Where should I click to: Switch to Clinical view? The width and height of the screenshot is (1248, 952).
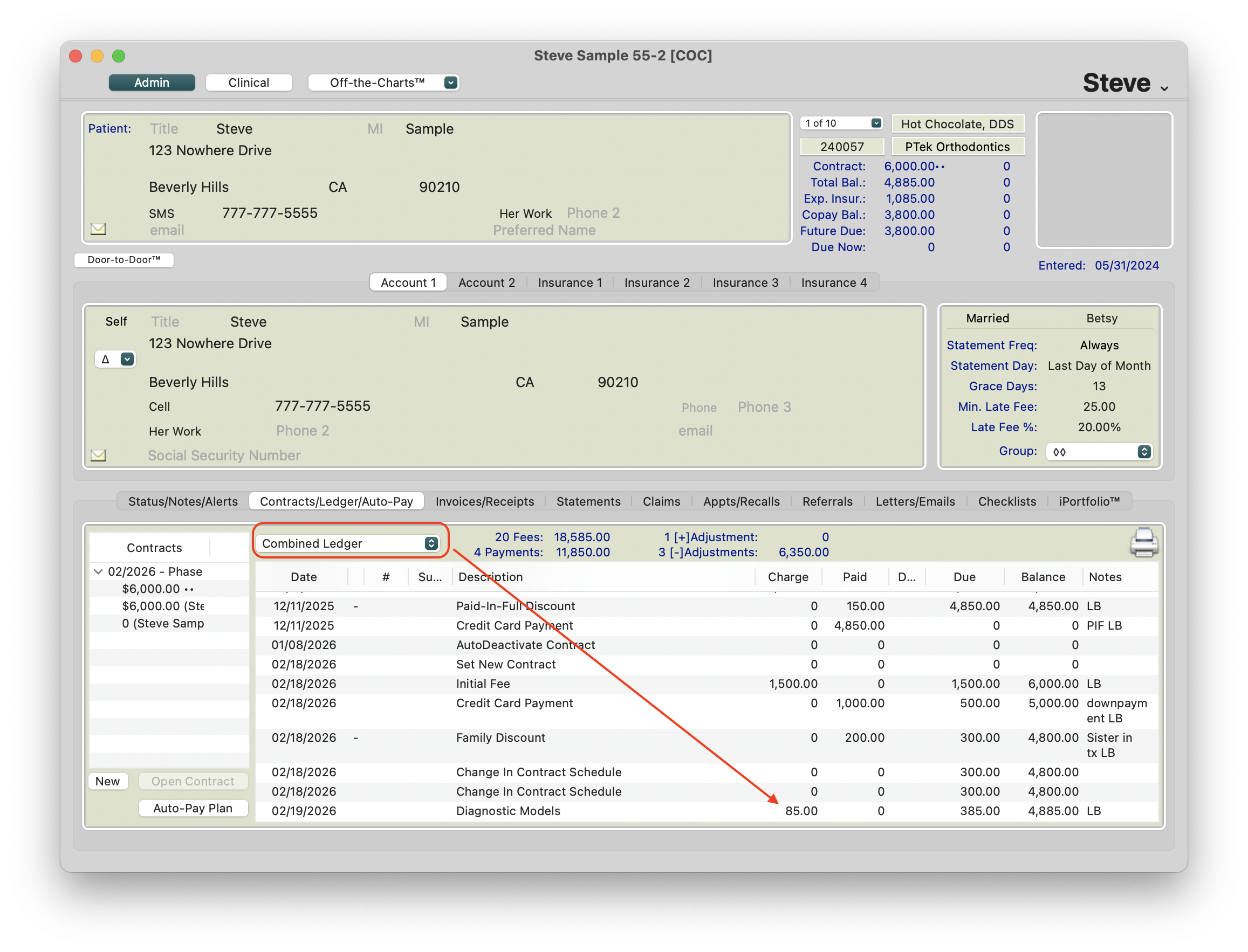point(248,82)
